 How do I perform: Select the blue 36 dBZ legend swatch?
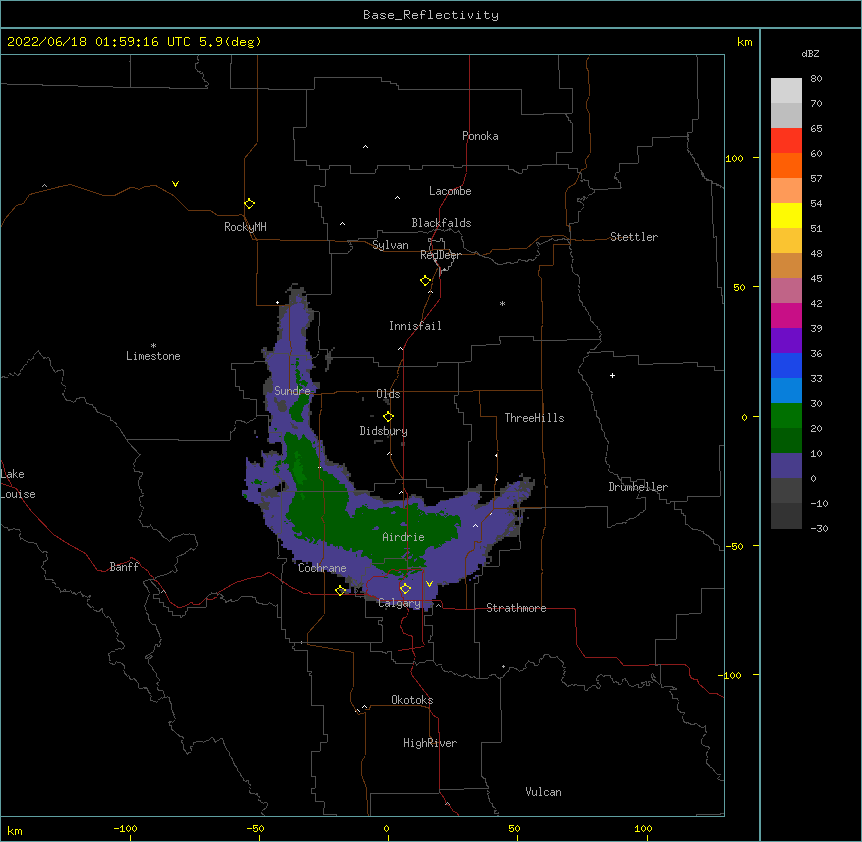(x=786, y=365)
